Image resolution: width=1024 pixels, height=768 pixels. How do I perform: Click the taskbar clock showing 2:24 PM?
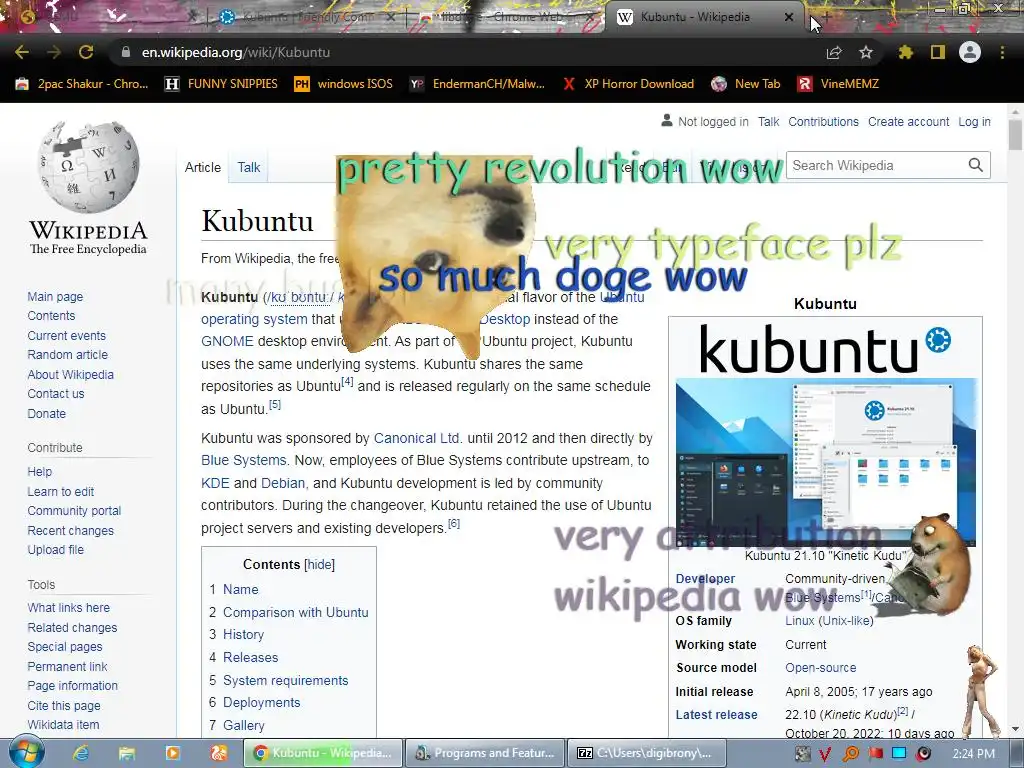[x=973, y=754]
